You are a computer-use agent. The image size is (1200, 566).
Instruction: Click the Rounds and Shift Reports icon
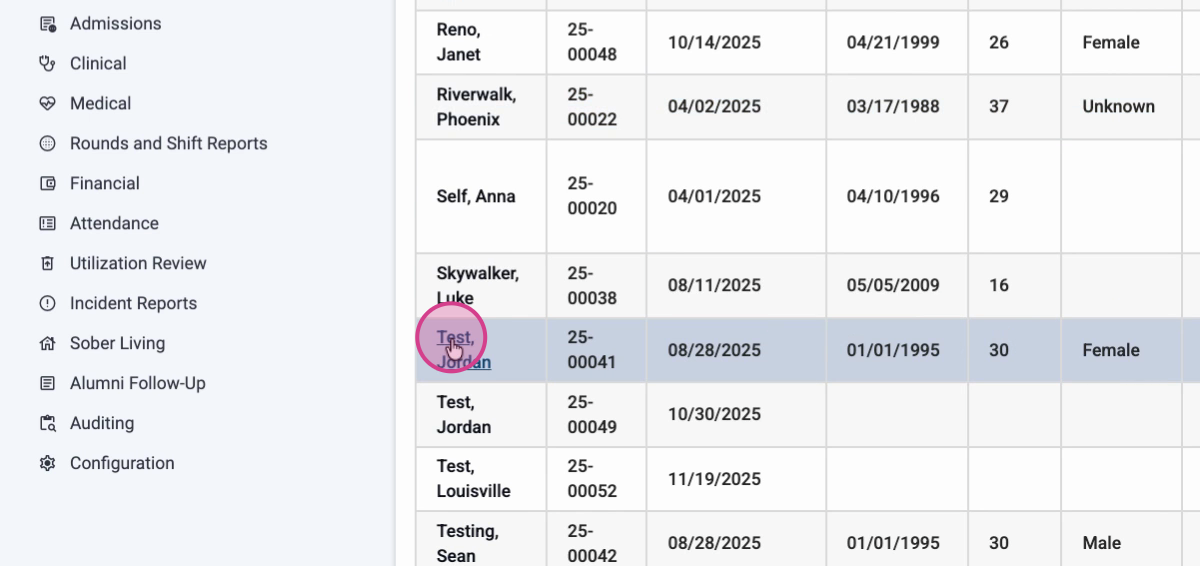(x=47, y=144)
